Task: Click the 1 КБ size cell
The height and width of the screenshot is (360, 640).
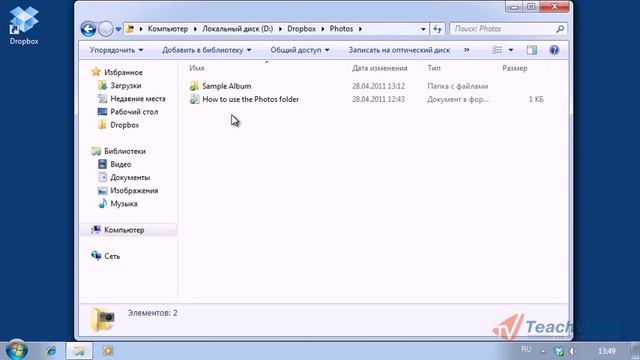Action: point(536,99)
